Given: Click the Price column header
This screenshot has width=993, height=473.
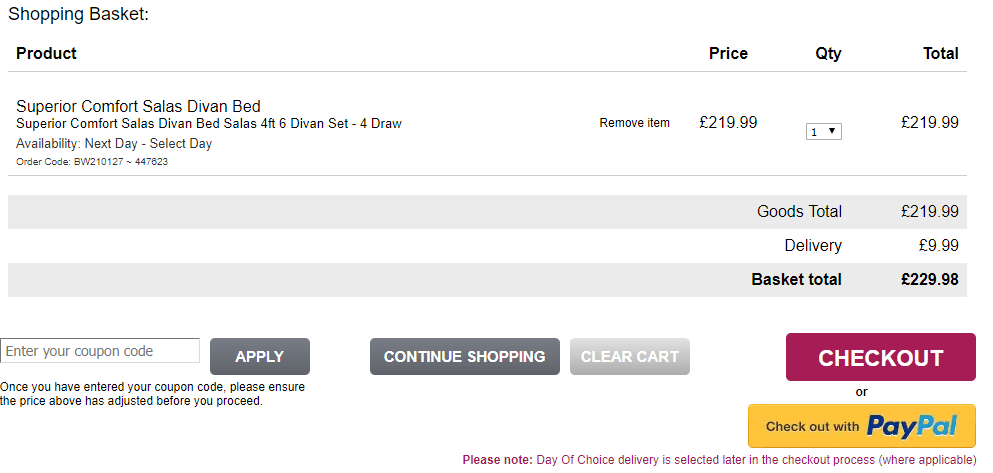Looking at the screenshot, I should tap(728, 53).
